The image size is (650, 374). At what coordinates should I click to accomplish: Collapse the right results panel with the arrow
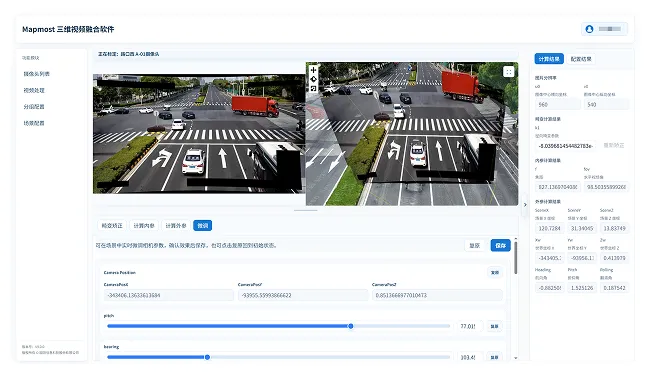[525, 205]
